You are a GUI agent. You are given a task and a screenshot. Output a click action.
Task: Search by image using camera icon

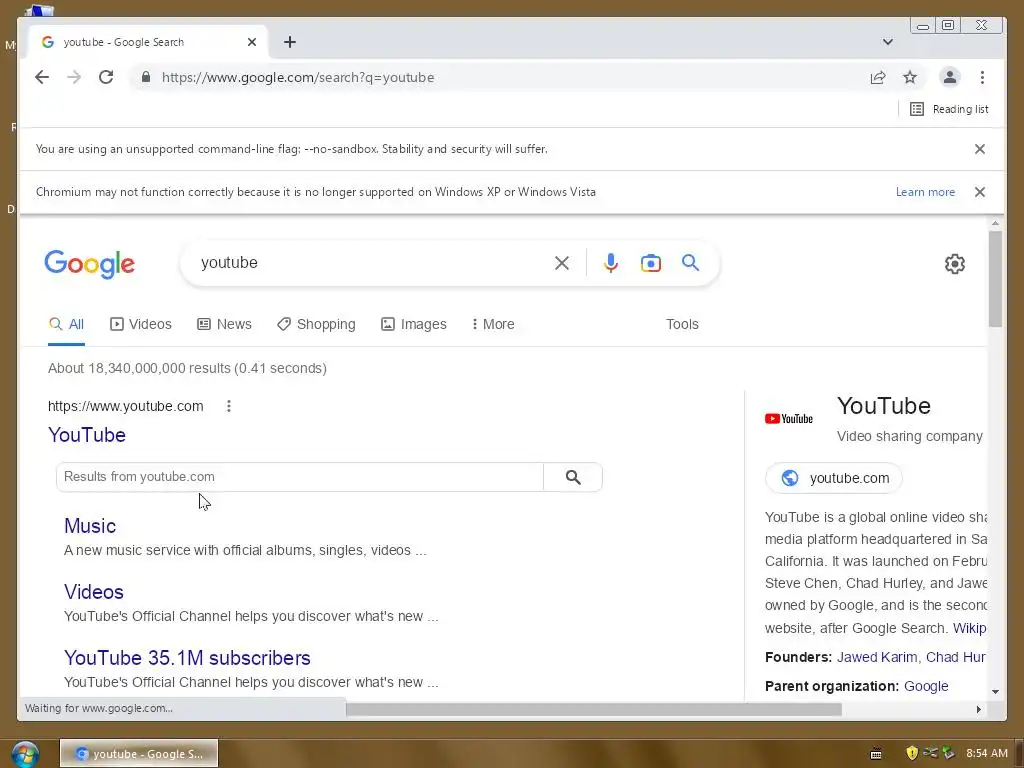650,263
